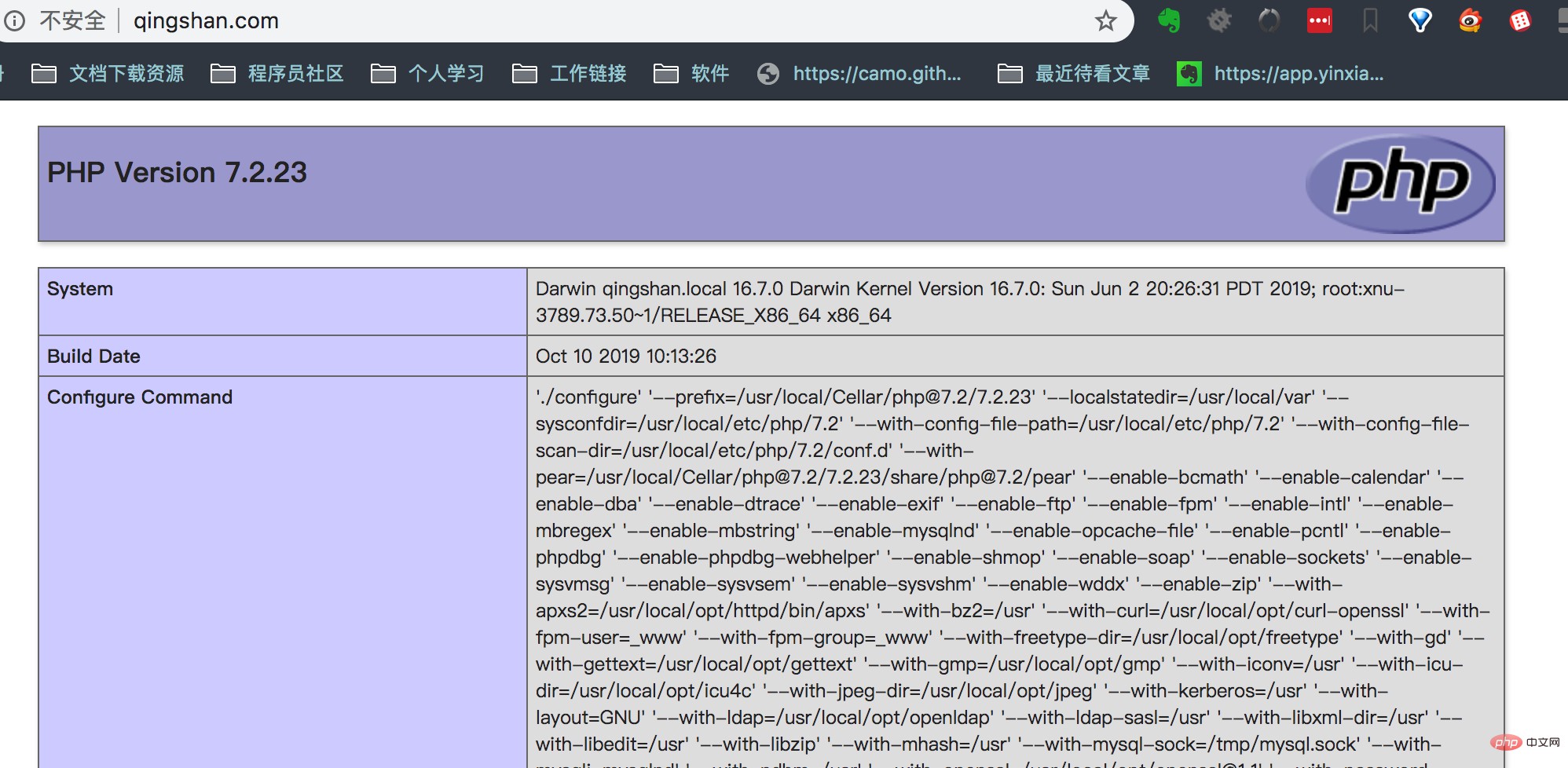Open the 工作链接 bookmark folder
Image resolution: width=1568 pixels, height=768 pixels.
click(x=570, y=74)
